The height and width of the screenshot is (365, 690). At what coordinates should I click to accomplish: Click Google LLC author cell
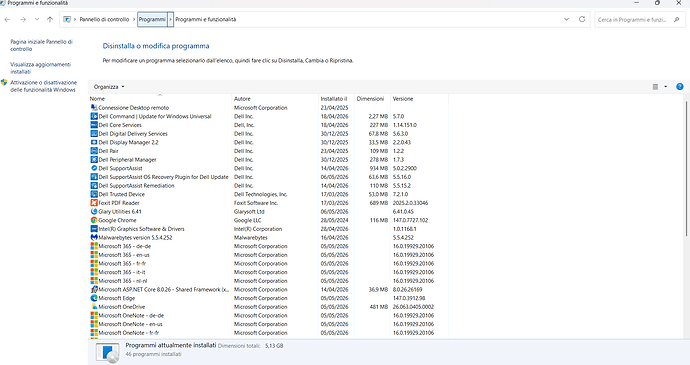247,220
